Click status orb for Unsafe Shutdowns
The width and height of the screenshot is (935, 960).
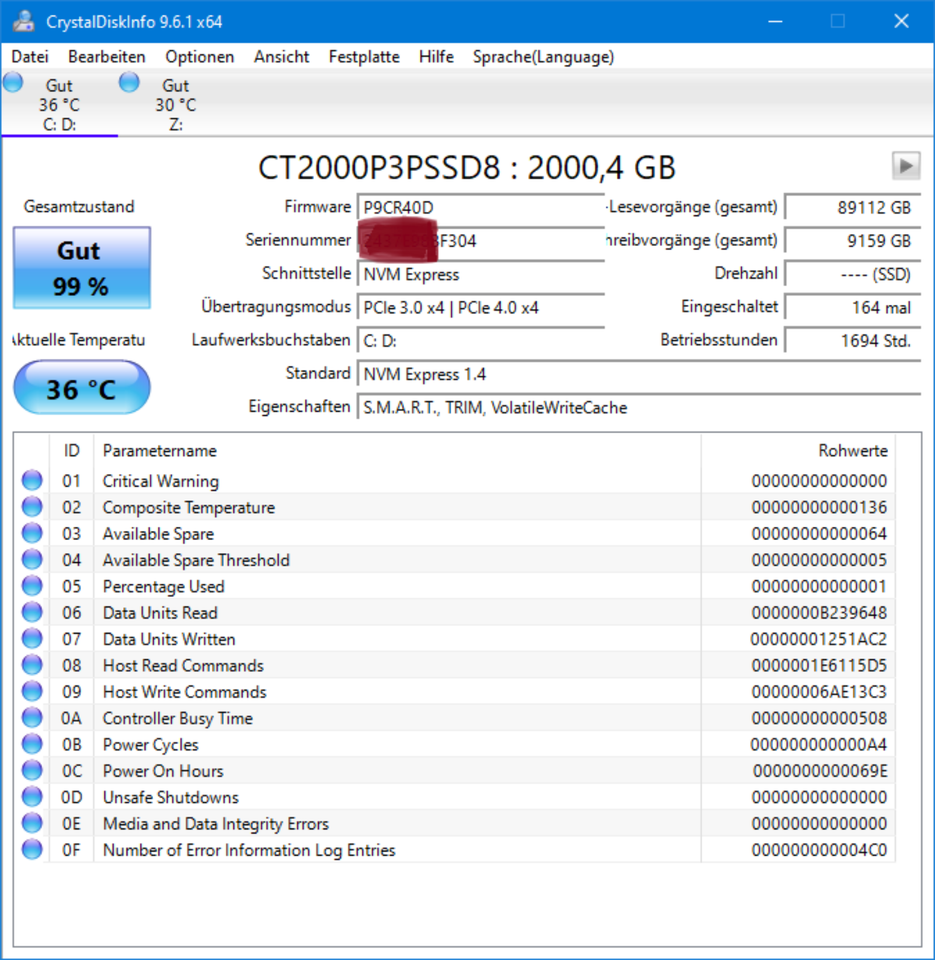coord(32,797)
